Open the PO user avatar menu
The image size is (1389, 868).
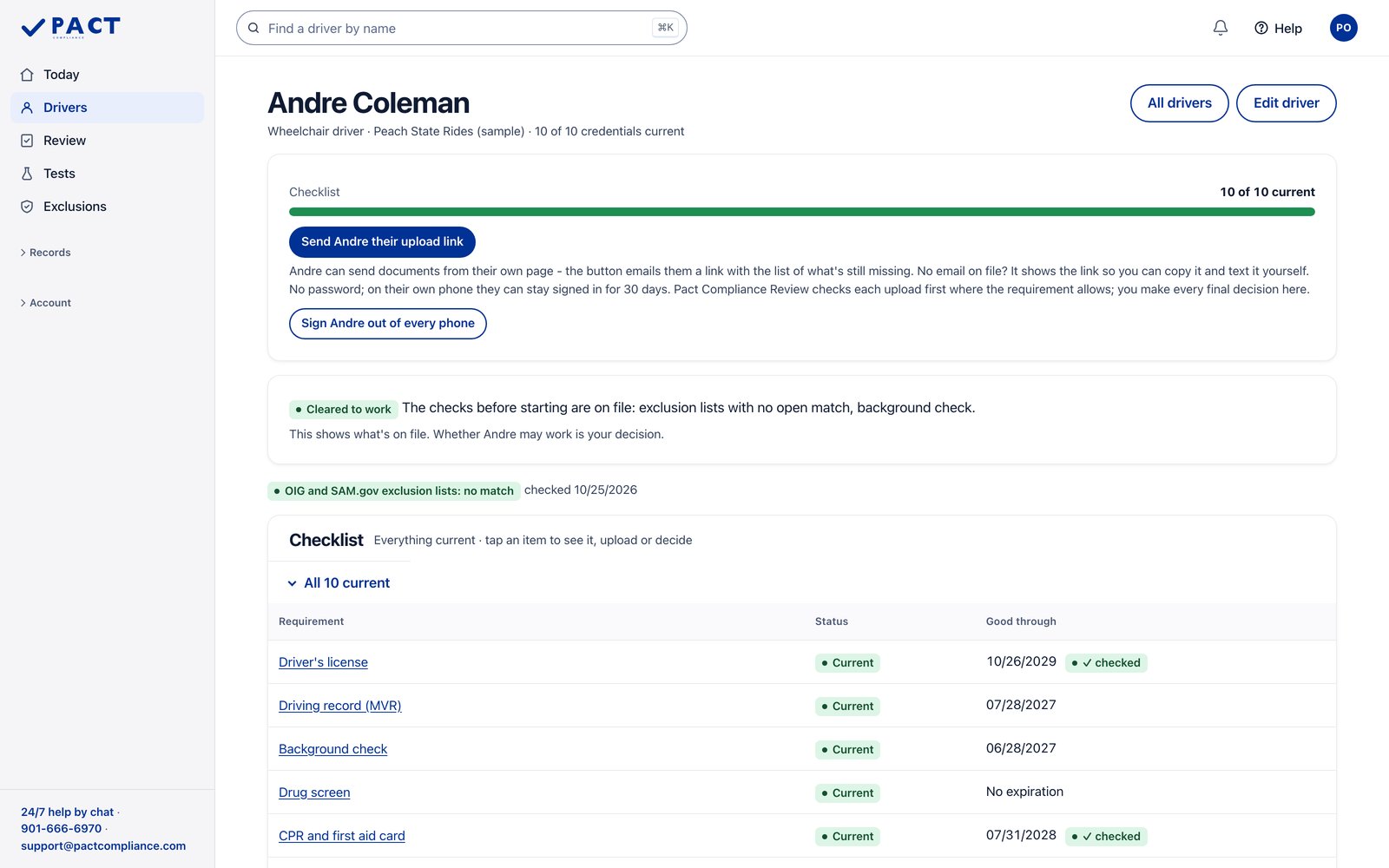tap(1343, 28)
